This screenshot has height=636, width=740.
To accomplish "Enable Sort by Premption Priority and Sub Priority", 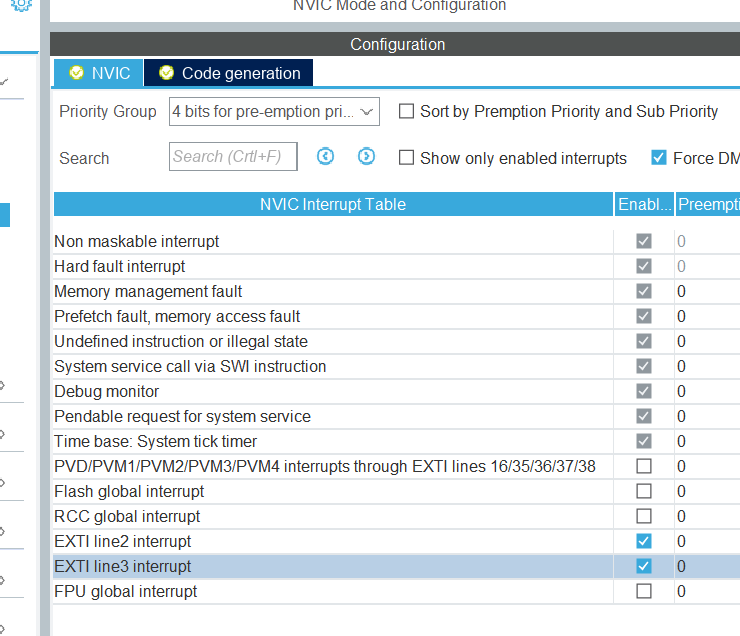I will coord(406,111).
